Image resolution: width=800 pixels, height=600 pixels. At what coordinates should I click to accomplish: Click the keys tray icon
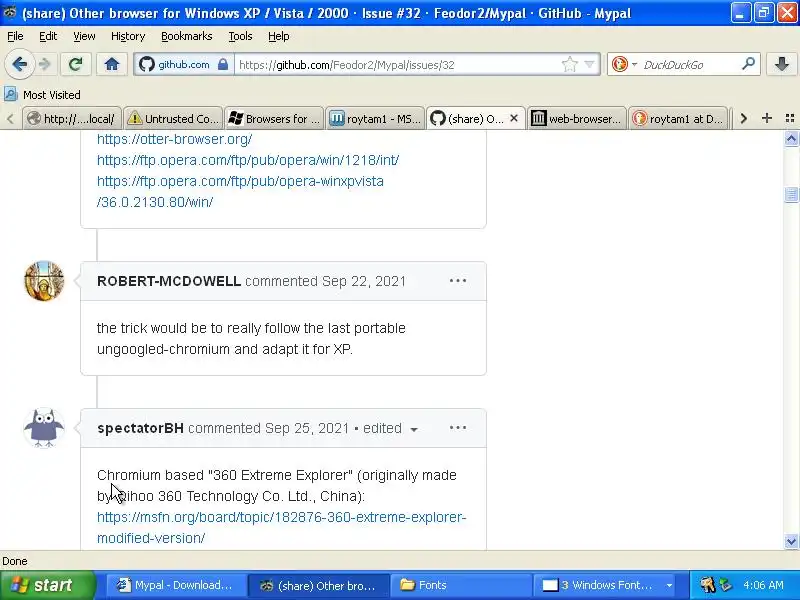(707, 585)
